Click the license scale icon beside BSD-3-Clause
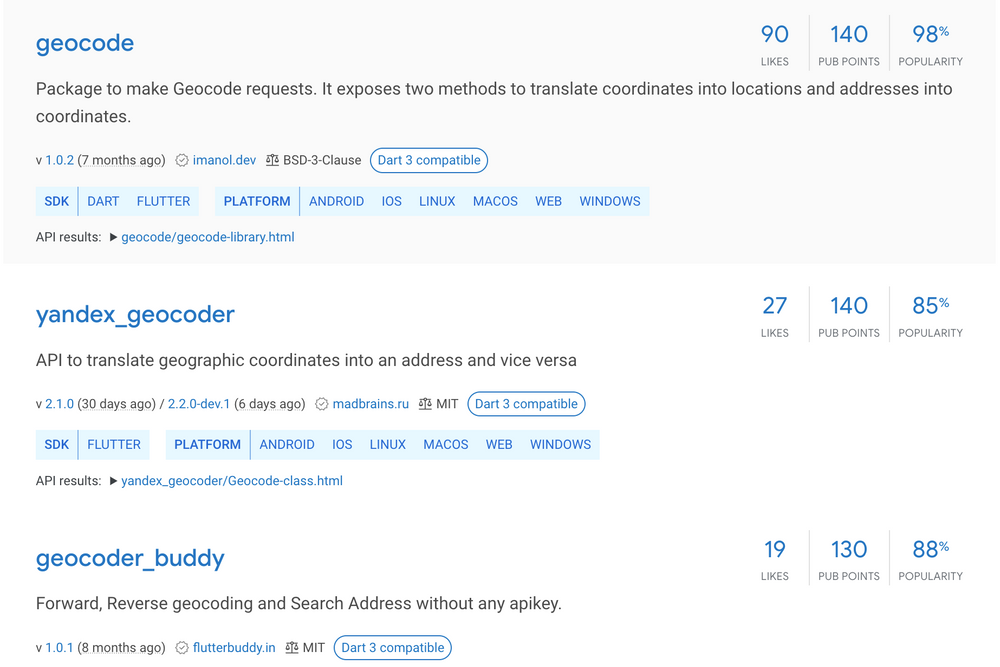The image size is (1000, 667). tap(272, 160)
